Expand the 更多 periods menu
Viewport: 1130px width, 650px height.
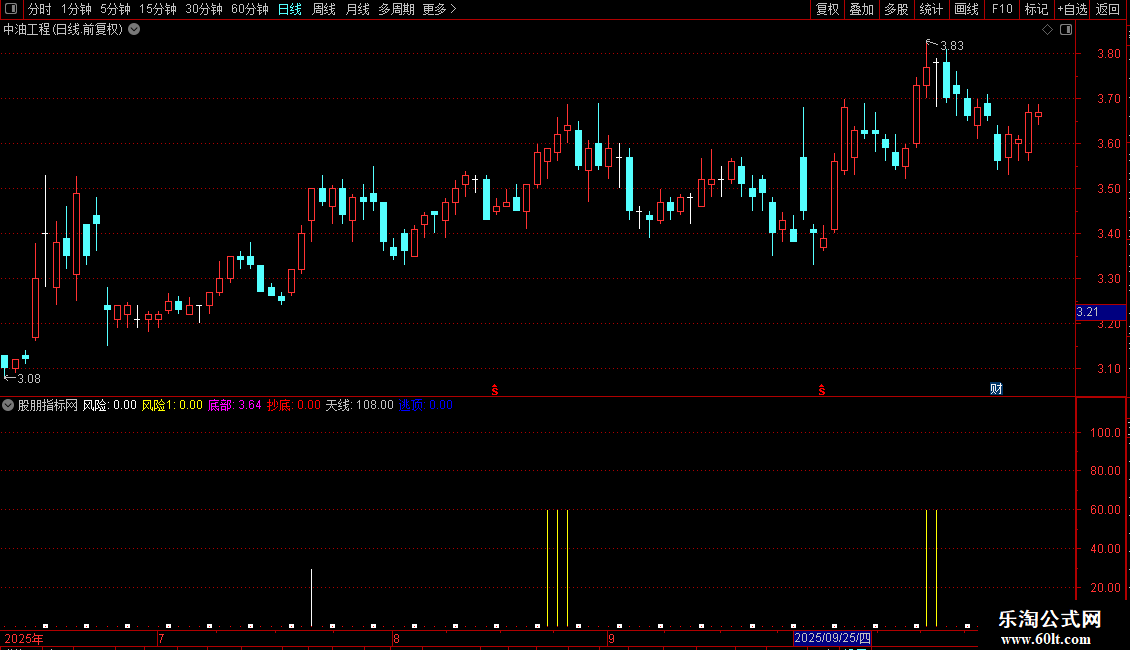tap(440, 9)
